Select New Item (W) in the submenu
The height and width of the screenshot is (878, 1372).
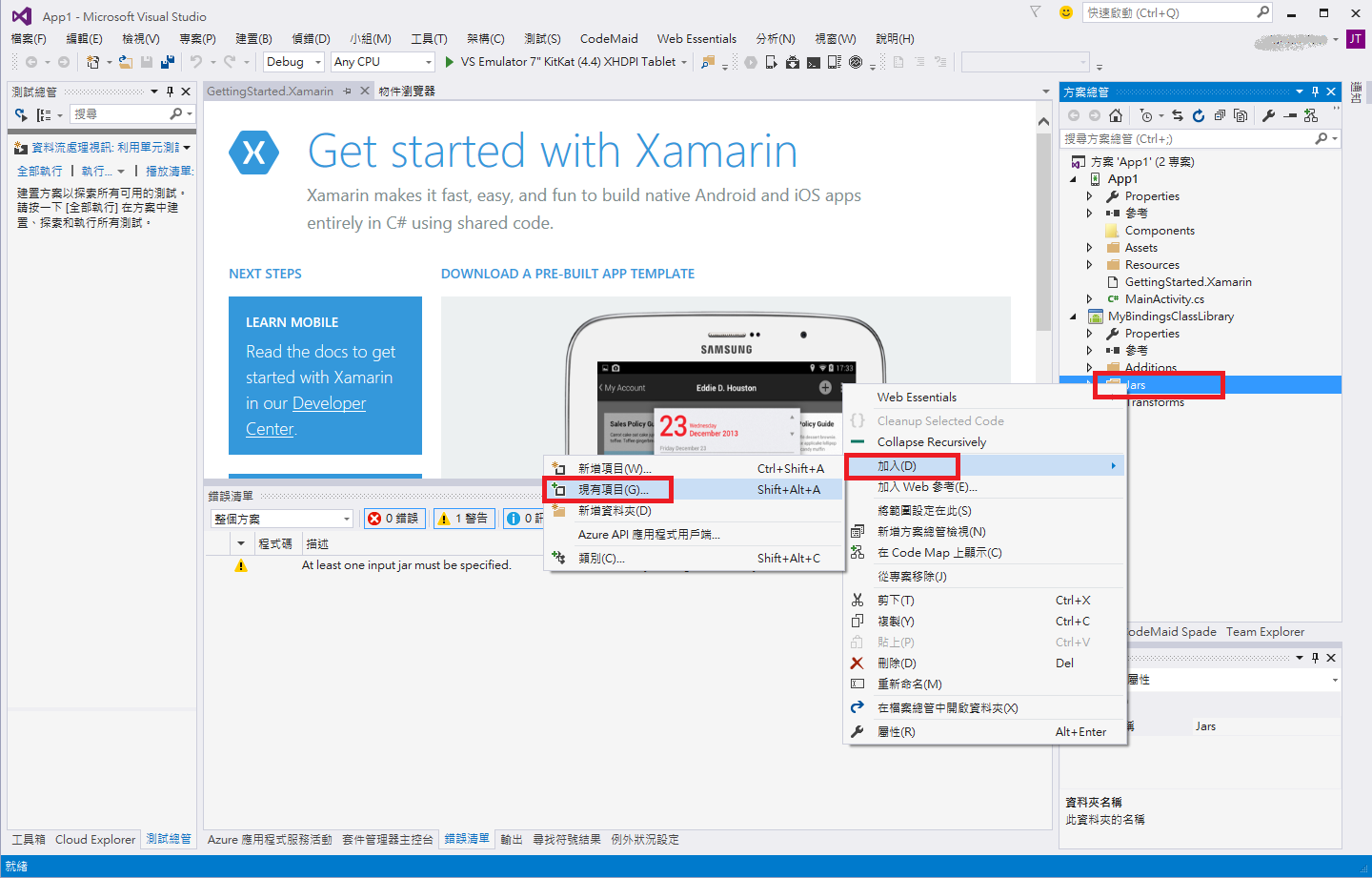coord(694,468)
